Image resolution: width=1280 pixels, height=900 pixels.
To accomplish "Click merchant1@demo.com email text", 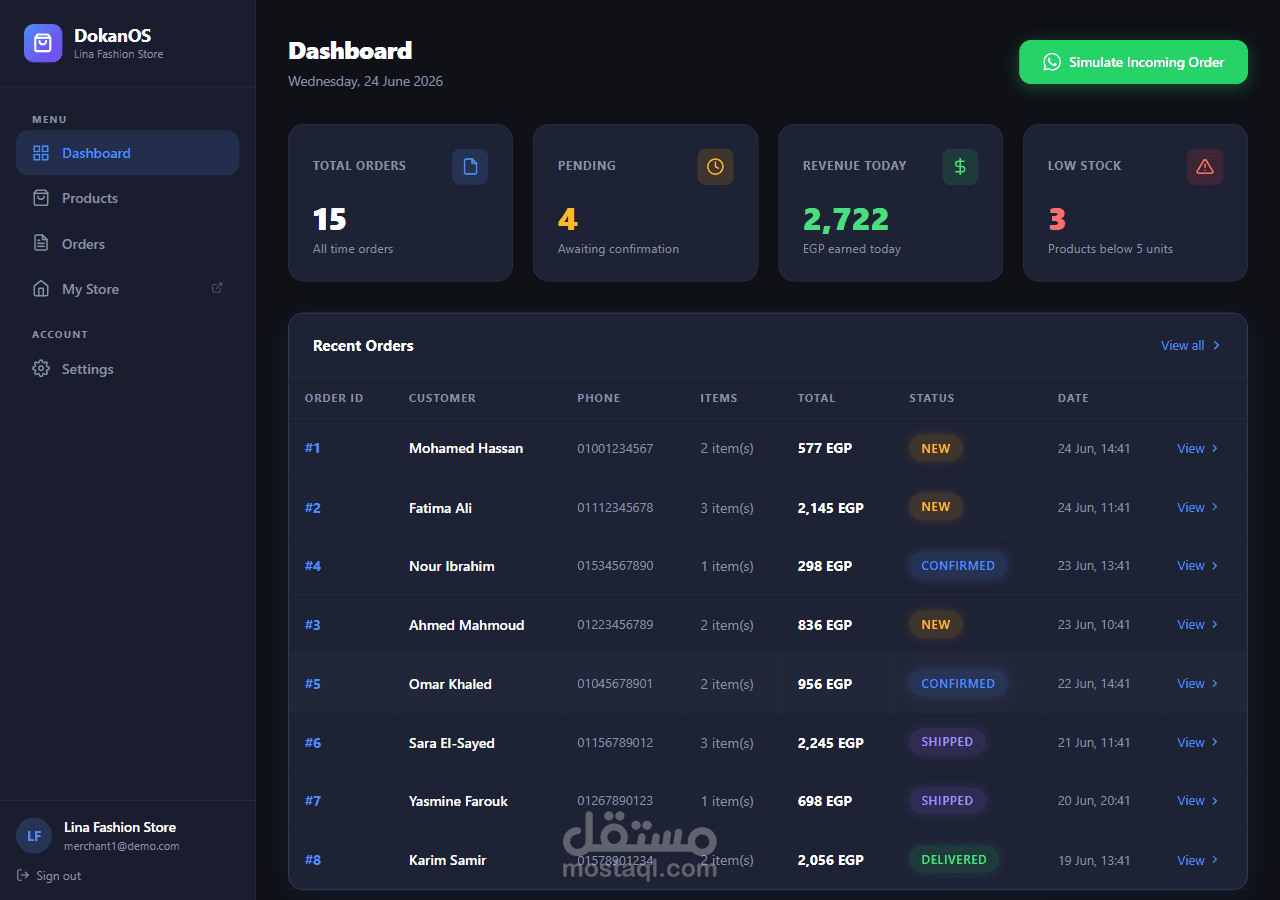I will [x=122, y=846].
